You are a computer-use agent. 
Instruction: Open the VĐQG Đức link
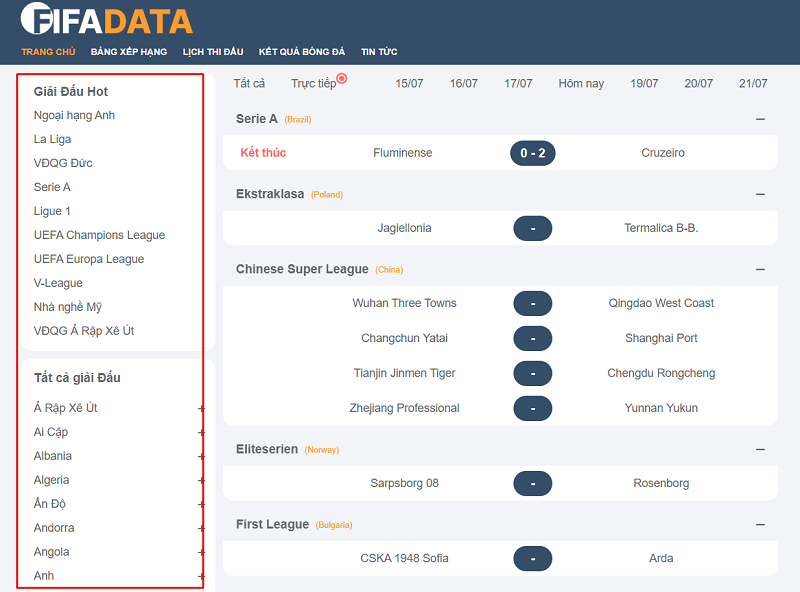pyautogui.click(x=63, y=163)
